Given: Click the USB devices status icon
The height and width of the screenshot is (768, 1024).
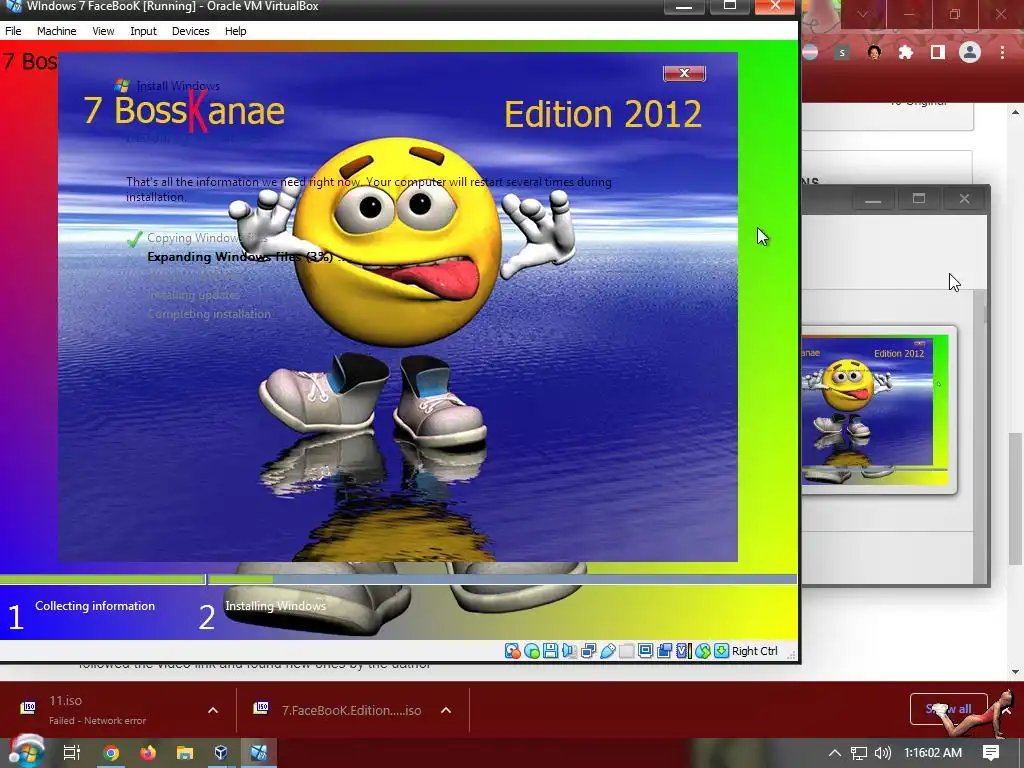Looking at the screenshot, I should (x=607, y=651).
